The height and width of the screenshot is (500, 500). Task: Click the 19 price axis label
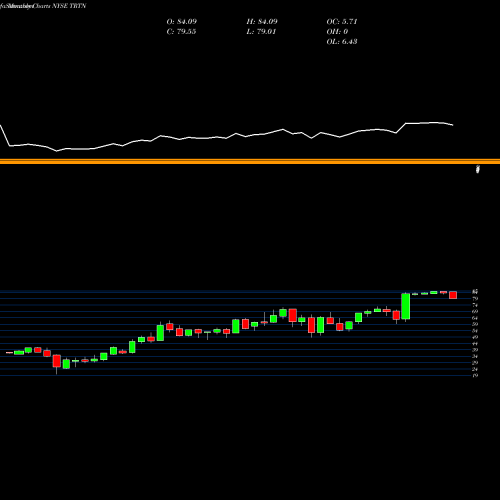(x=475, y=375)
